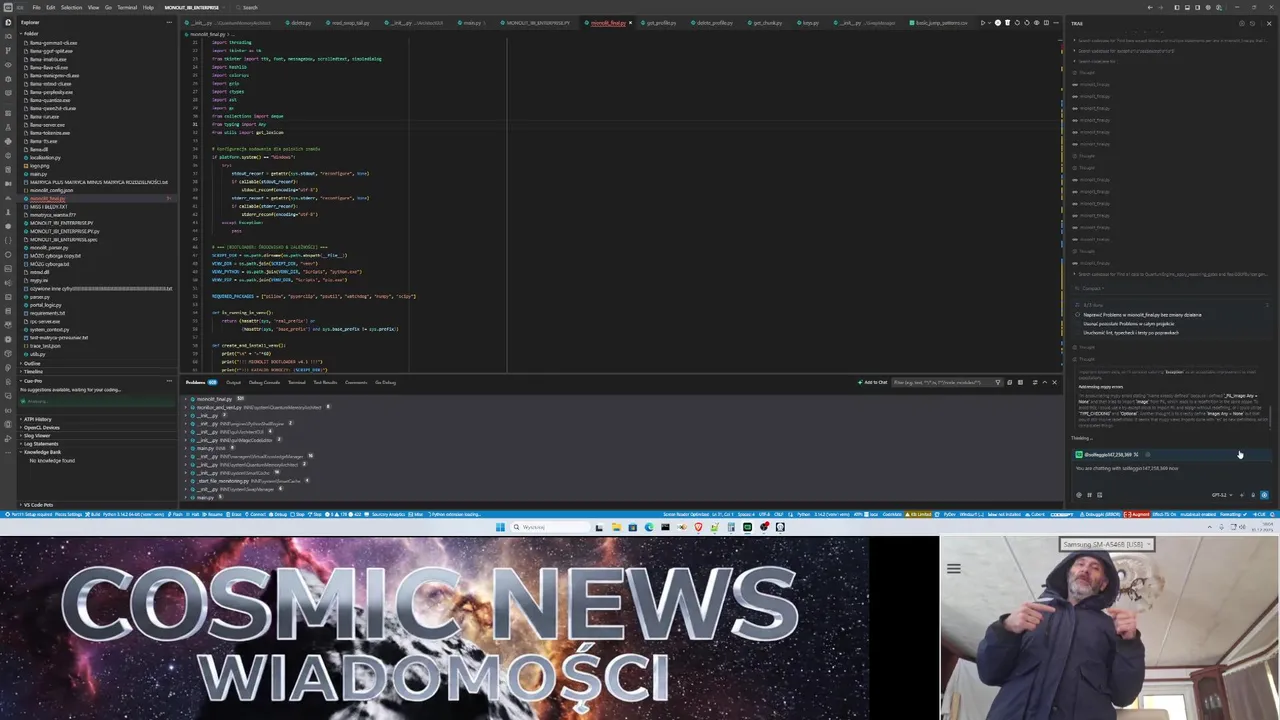Screen dimensions: 1280x720
Task: Open the editor More Actions ellipsis
Action: click(1056, 23)
